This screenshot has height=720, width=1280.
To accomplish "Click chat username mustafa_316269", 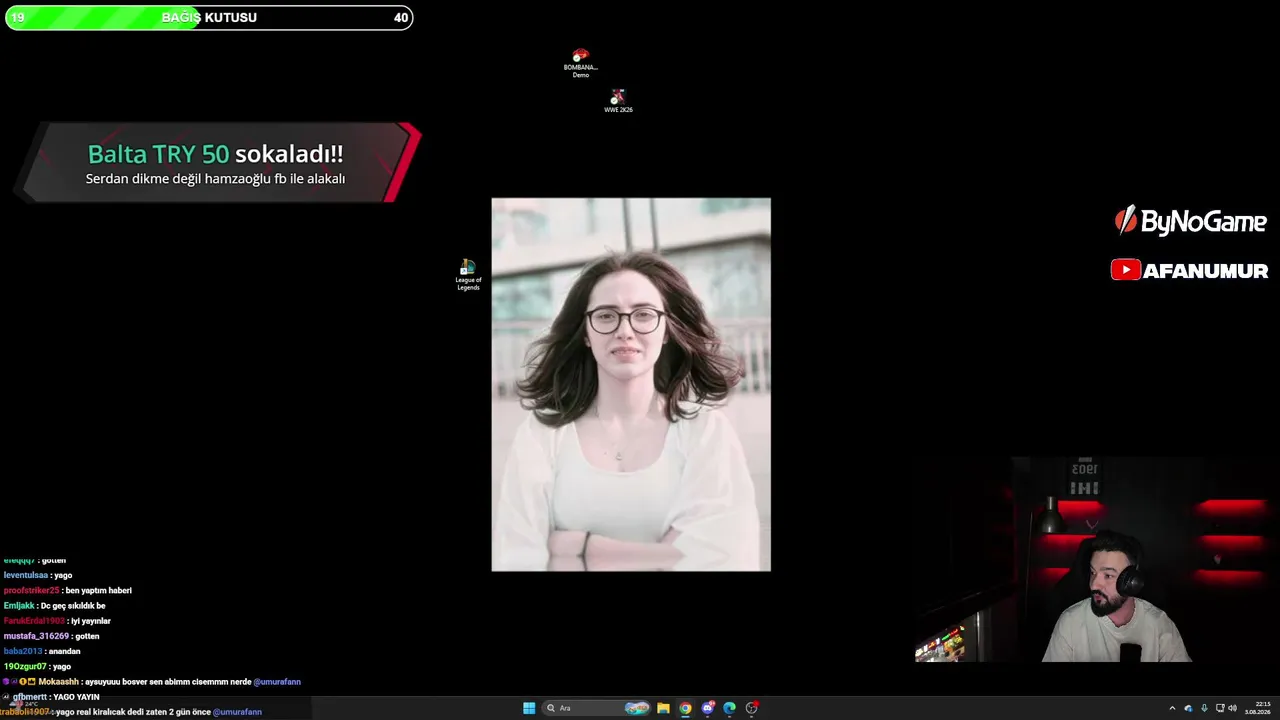I will [36, 636].
